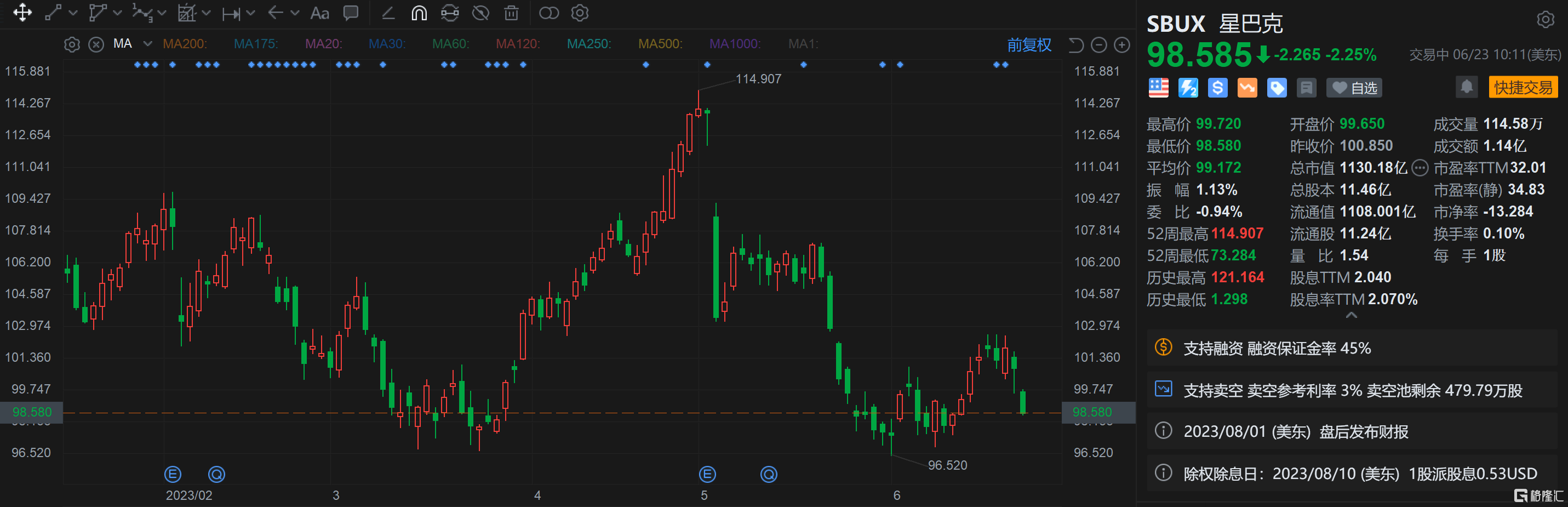Zoom in the chart
Viewport: 1568px width, 507px height.
pos(1122,45)
